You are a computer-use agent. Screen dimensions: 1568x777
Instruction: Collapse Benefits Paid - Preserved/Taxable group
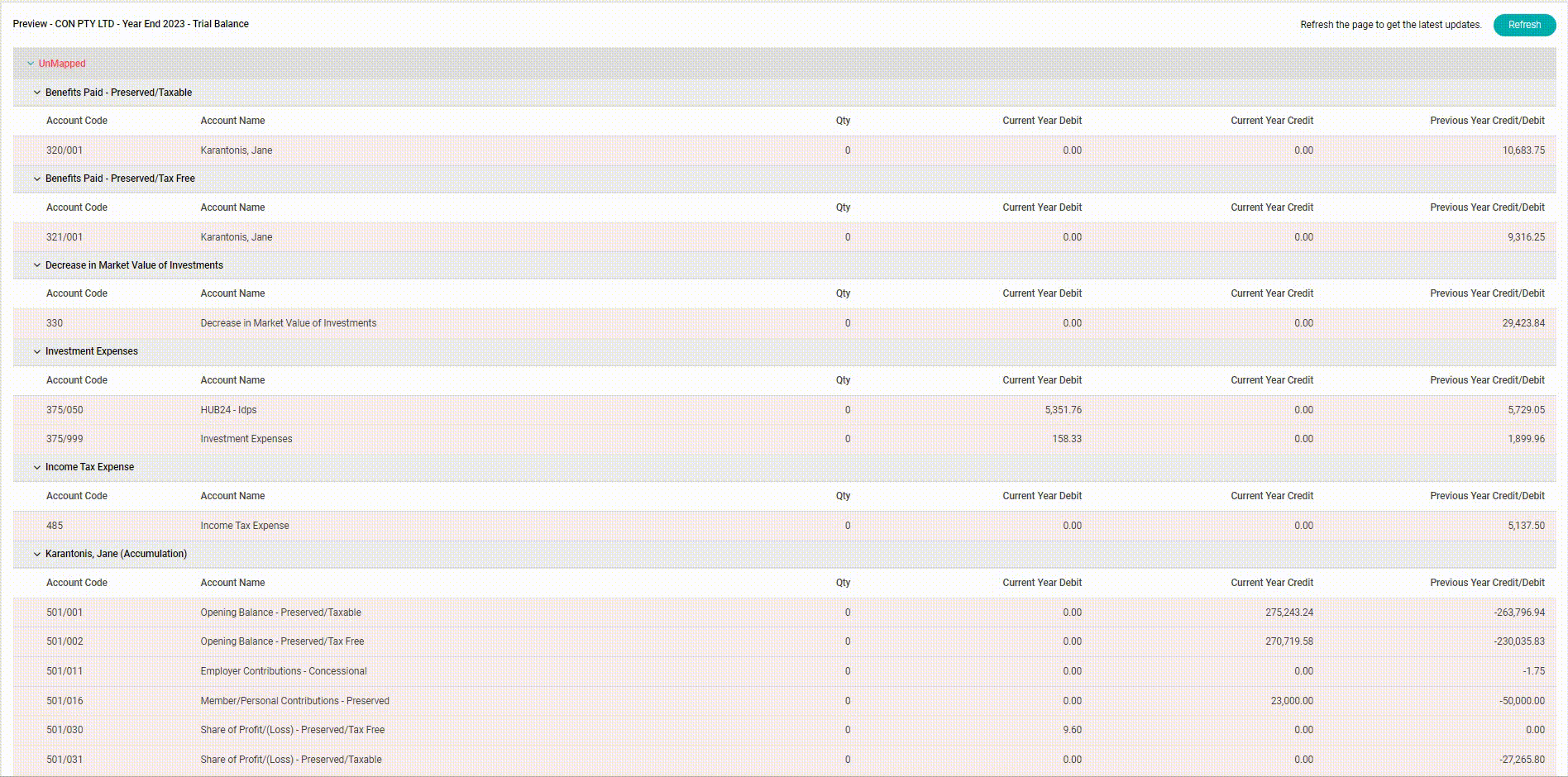point(37,93)
